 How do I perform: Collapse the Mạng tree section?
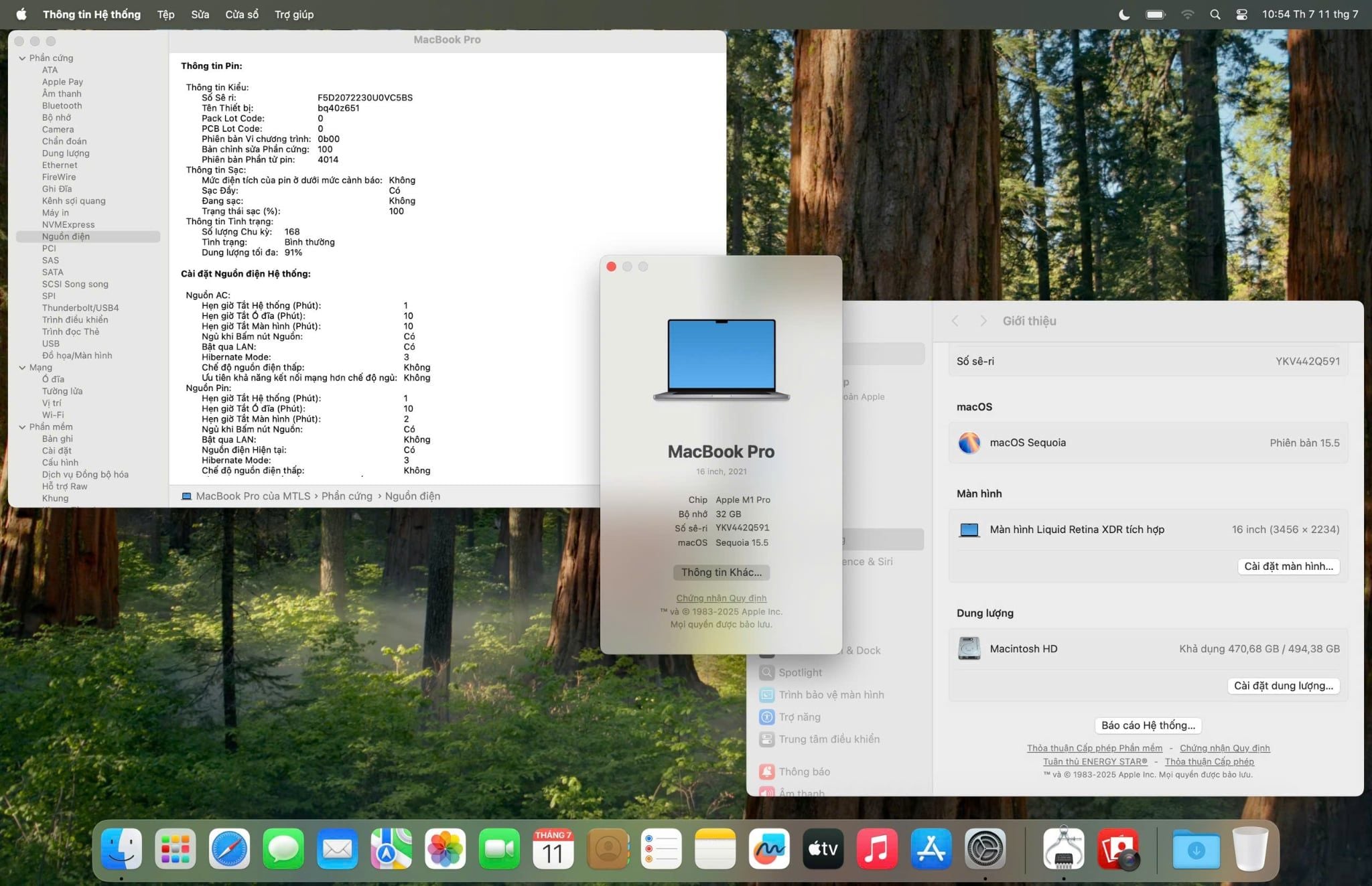22,368
